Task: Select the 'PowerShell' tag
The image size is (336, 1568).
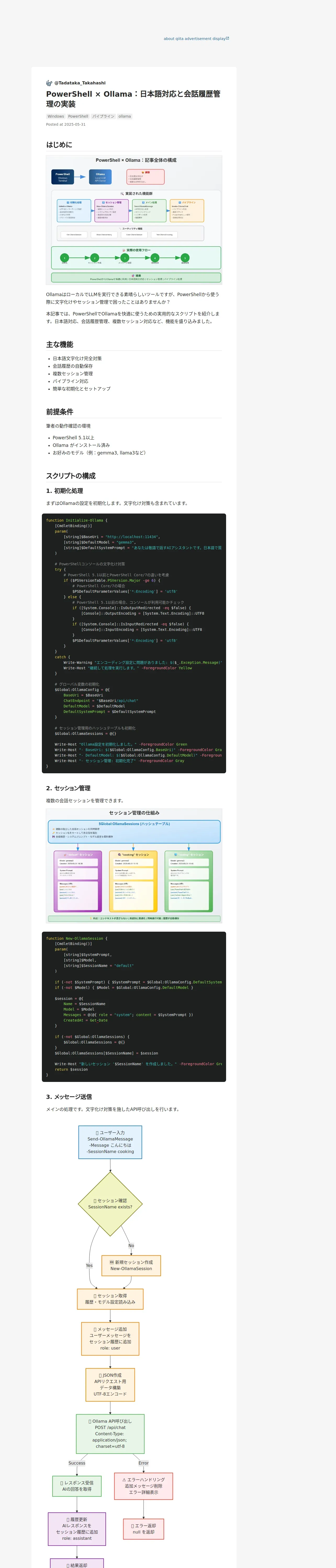Action: pos(78,116)
